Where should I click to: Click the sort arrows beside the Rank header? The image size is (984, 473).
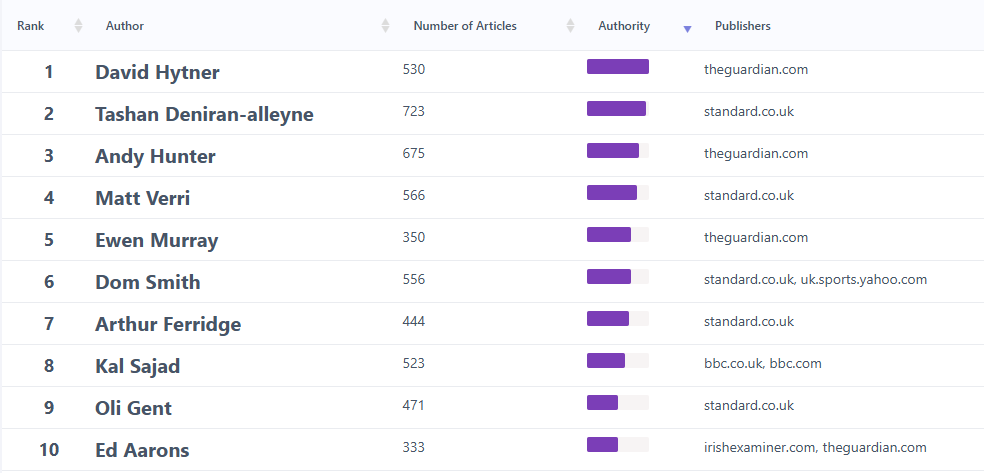click(79, 26)
